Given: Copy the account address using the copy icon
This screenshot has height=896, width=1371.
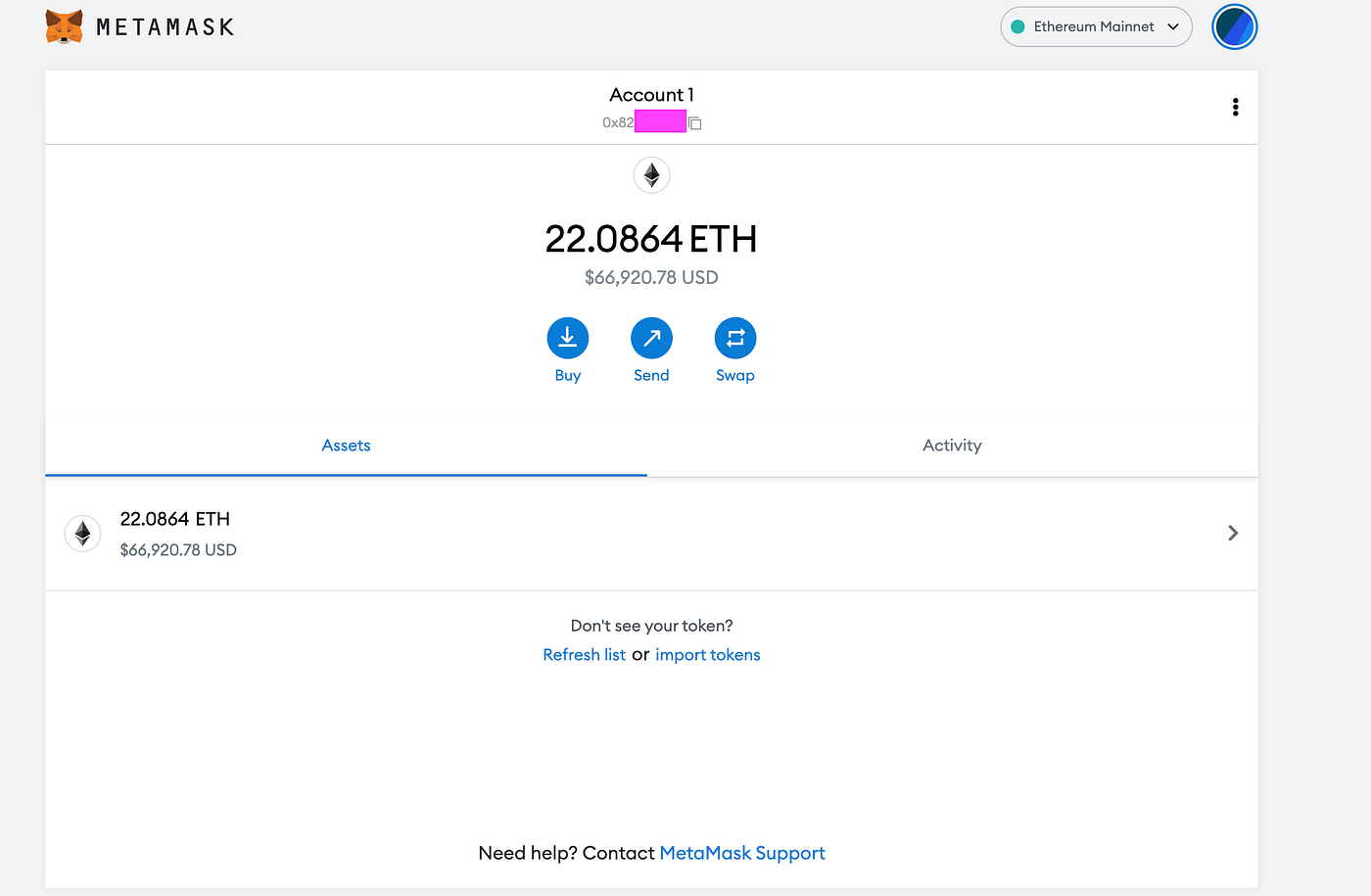Looking at the screenshot, I should tap(695, 122).
